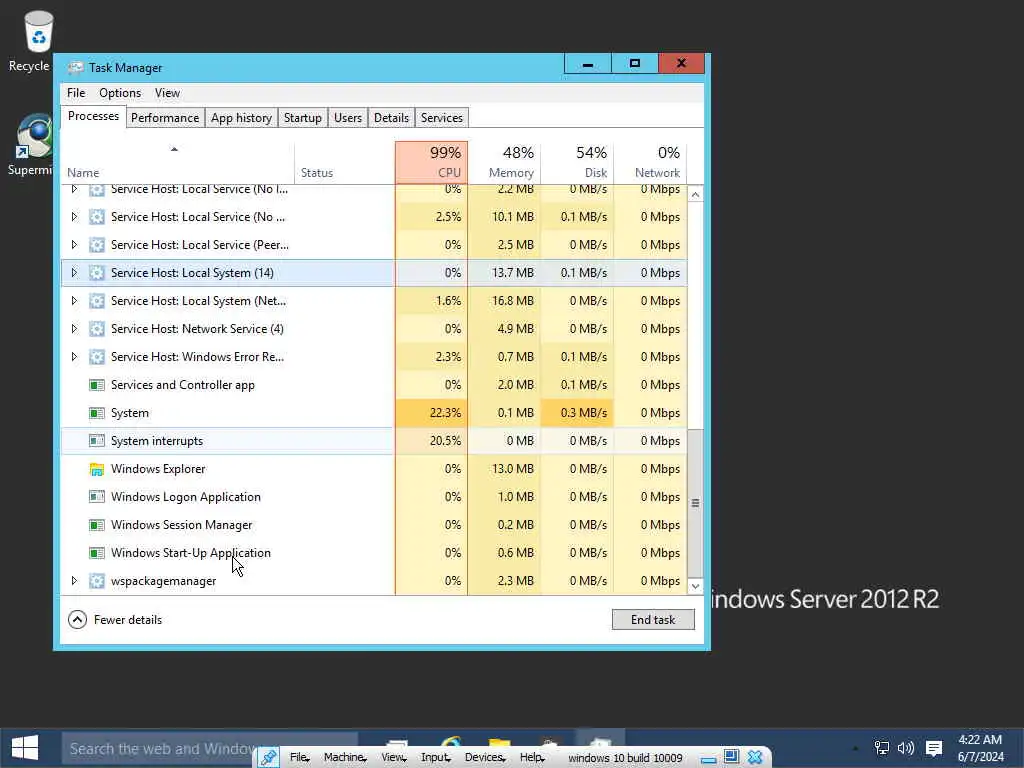Open the Windows Start menu
This screenshot has height=768, width=1024.
click(25, 748)
